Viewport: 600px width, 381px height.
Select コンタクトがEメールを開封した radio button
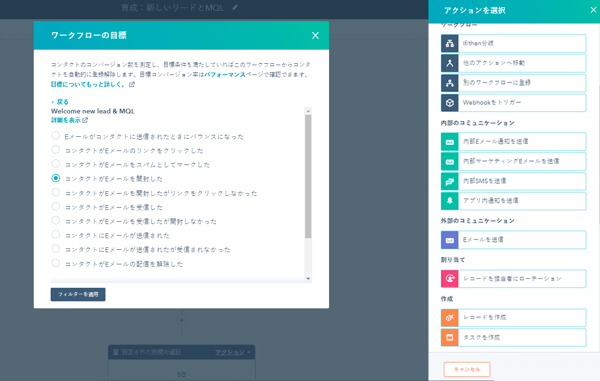tap(56, 178)
